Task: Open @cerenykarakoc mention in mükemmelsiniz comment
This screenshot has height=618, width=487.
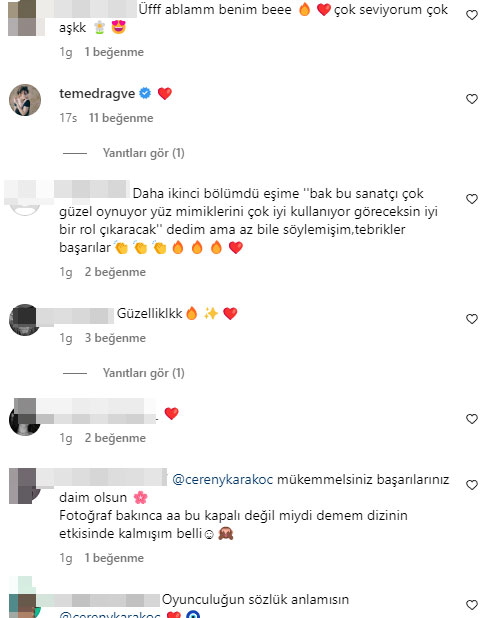Action: click(x=223, y=480)
